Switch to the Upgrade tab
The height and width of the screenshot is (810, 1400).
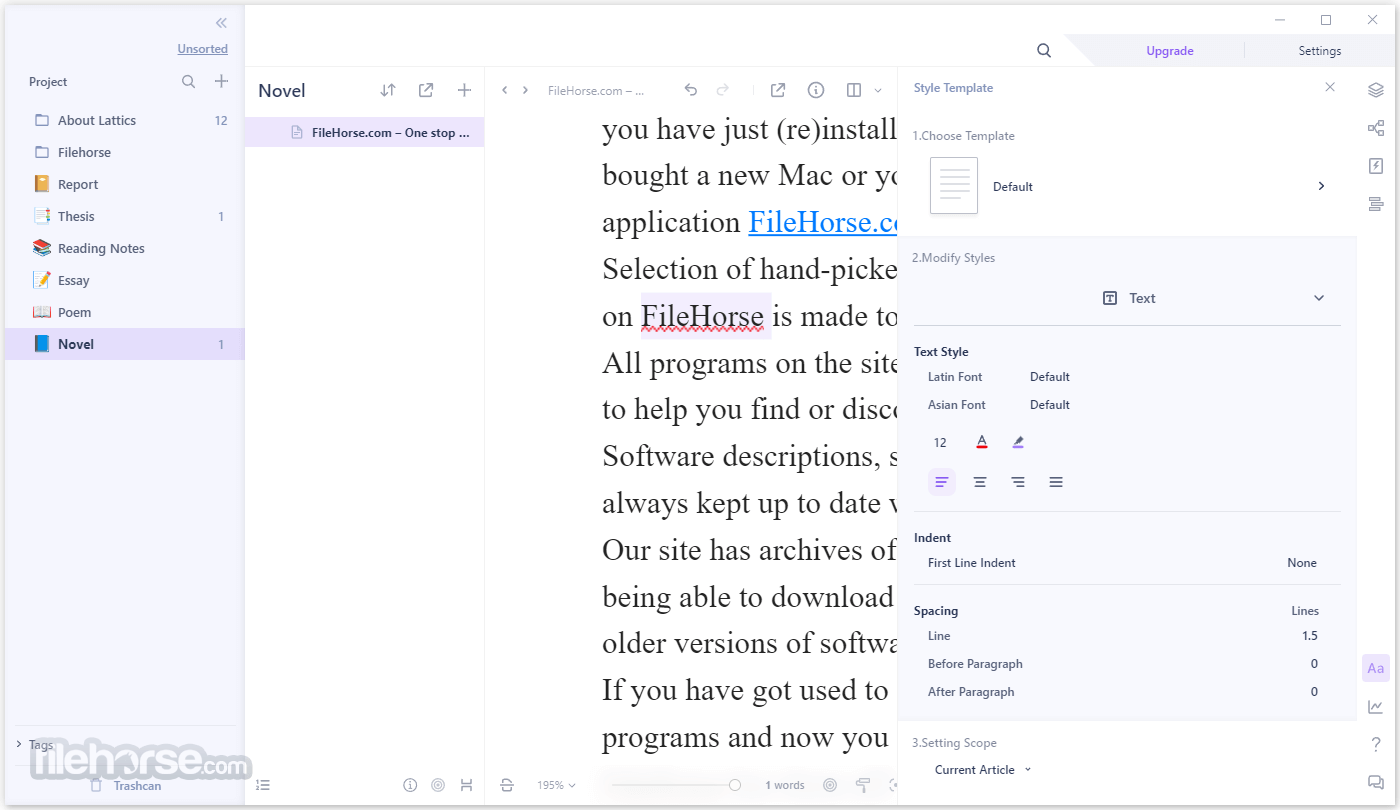tap(1170, 51)
